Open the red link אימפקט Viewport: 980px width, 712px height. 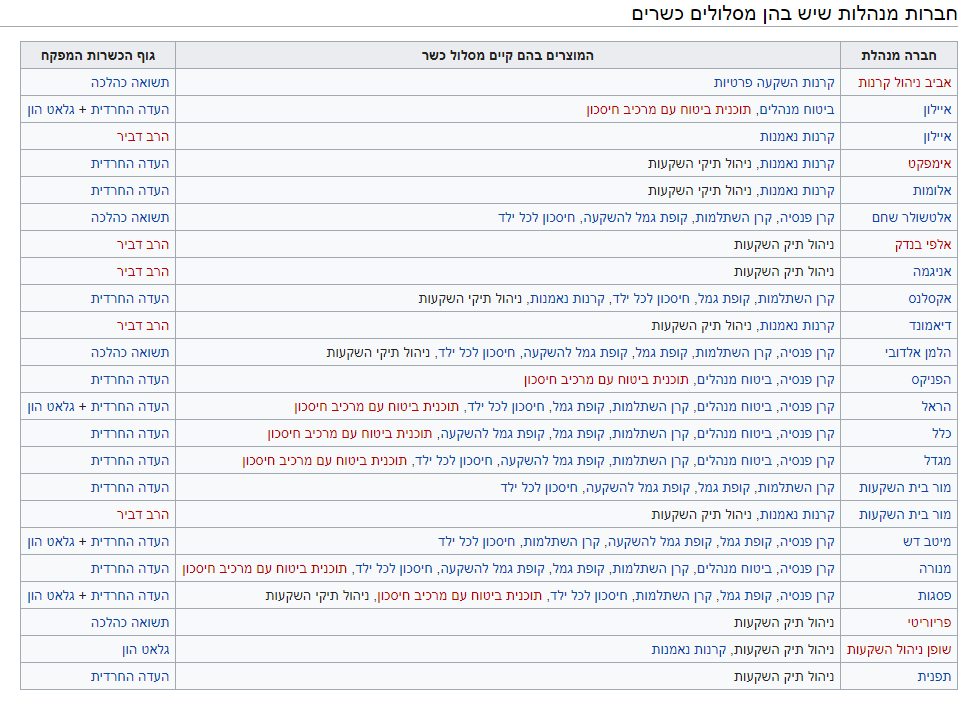(x=929, y=163)
